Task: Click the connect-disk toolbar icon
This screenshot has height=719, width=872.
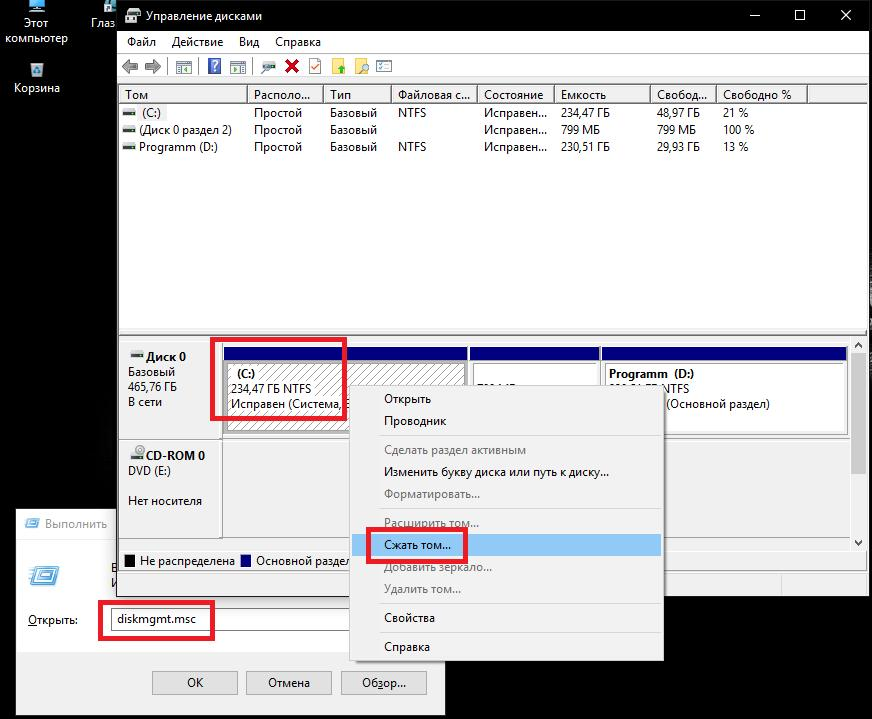Action: (x=269, y=67)
